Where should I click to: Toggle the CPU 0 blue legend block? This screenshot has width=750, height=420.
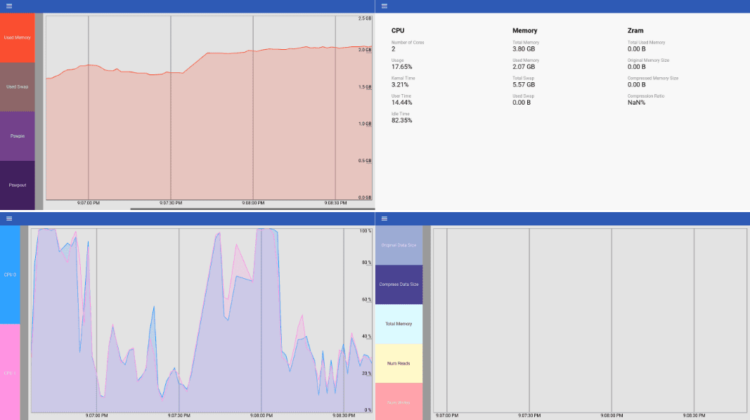pyautogui.click(x=10, y=274)
